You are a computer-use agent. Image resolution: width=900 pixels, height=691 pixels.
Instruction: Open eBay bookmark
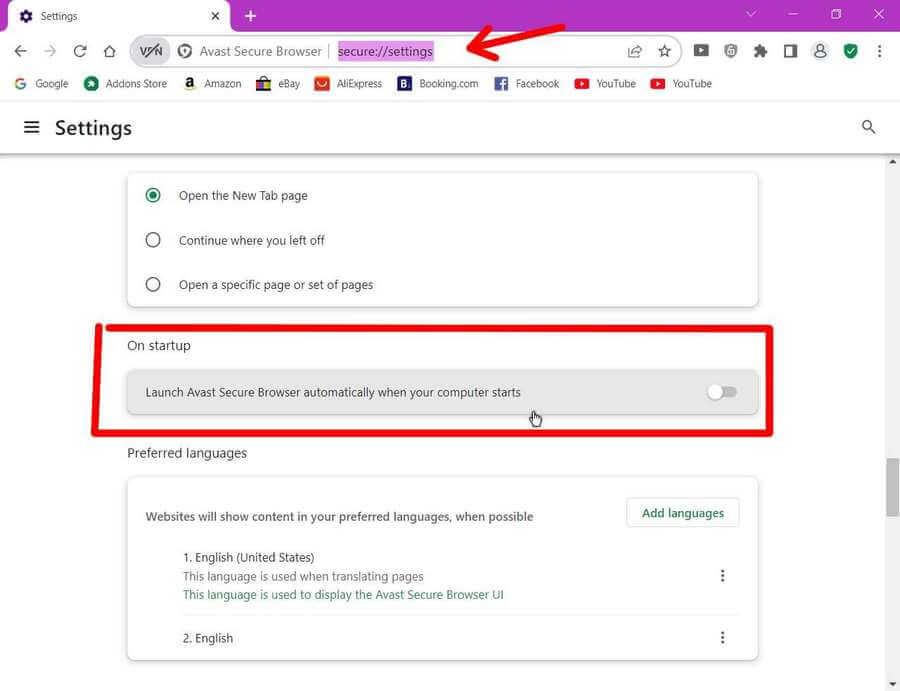278,84
